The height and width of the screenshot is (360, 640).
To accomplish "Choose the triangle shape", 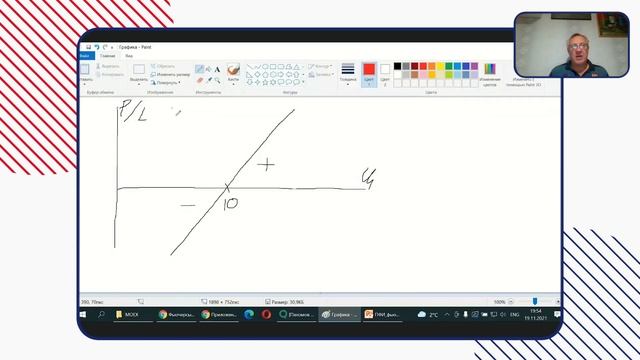I will click(296, 67).
